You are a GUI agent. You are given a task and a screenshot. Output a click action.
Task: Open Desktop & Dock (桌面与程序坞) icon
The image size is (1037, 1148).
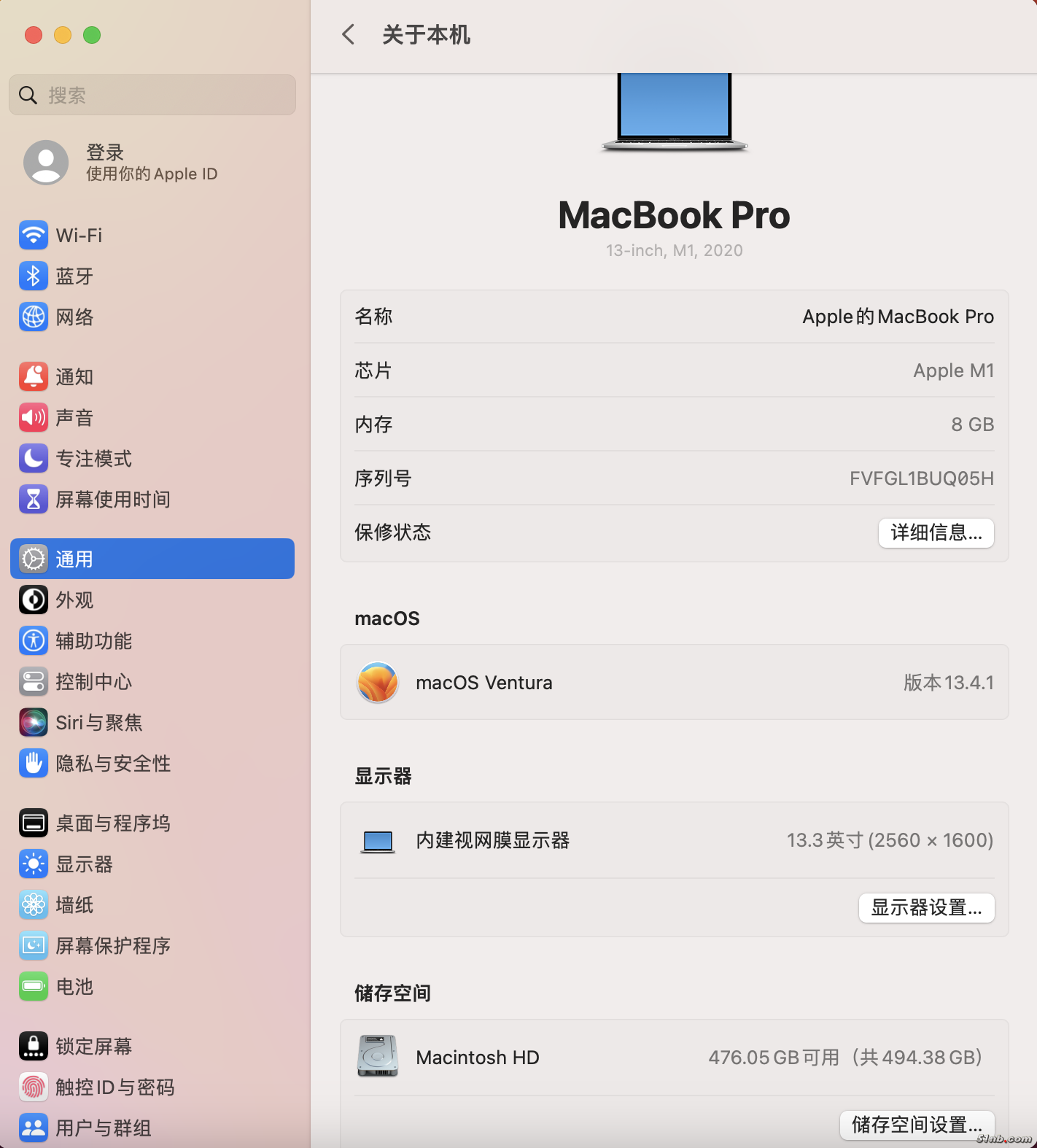[34, 823]
